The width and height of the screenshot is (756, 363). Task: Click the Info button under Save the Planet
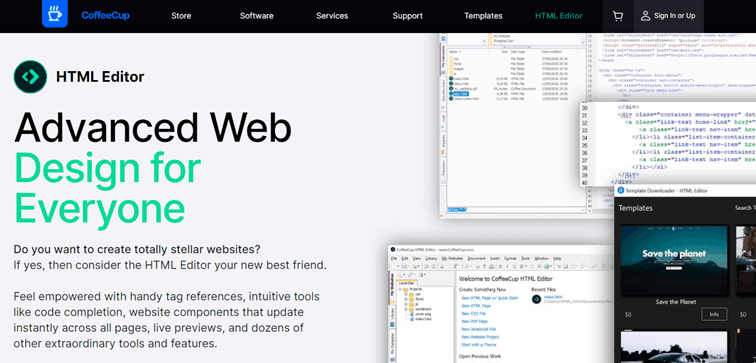714,314
